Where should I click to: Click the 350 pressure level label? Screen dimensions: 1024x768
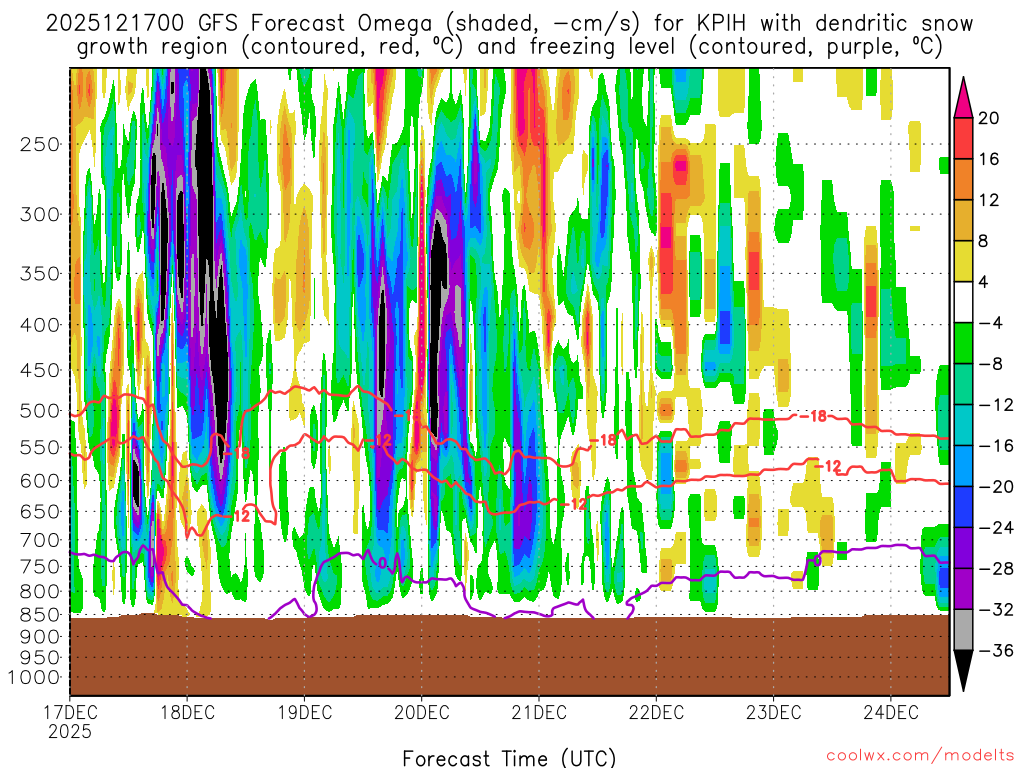pyautogui.click(x=40, y=274)
